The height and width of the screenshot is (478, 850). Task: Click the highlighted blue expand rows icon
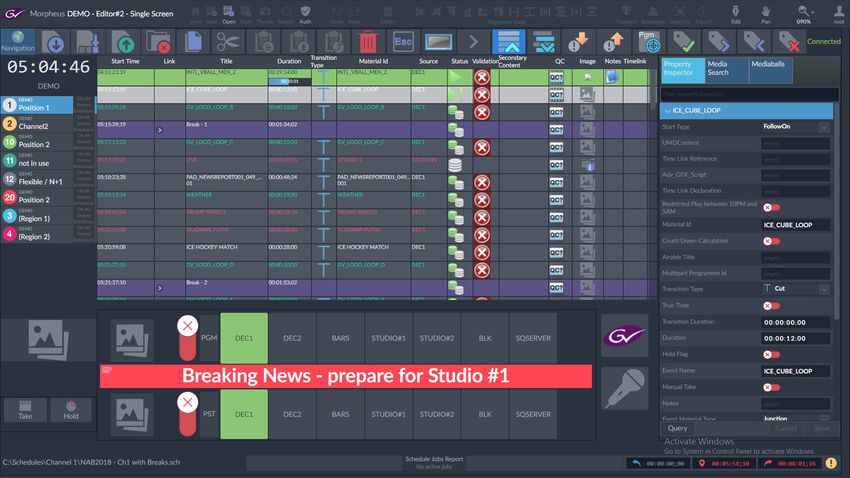tap(508, 42)
